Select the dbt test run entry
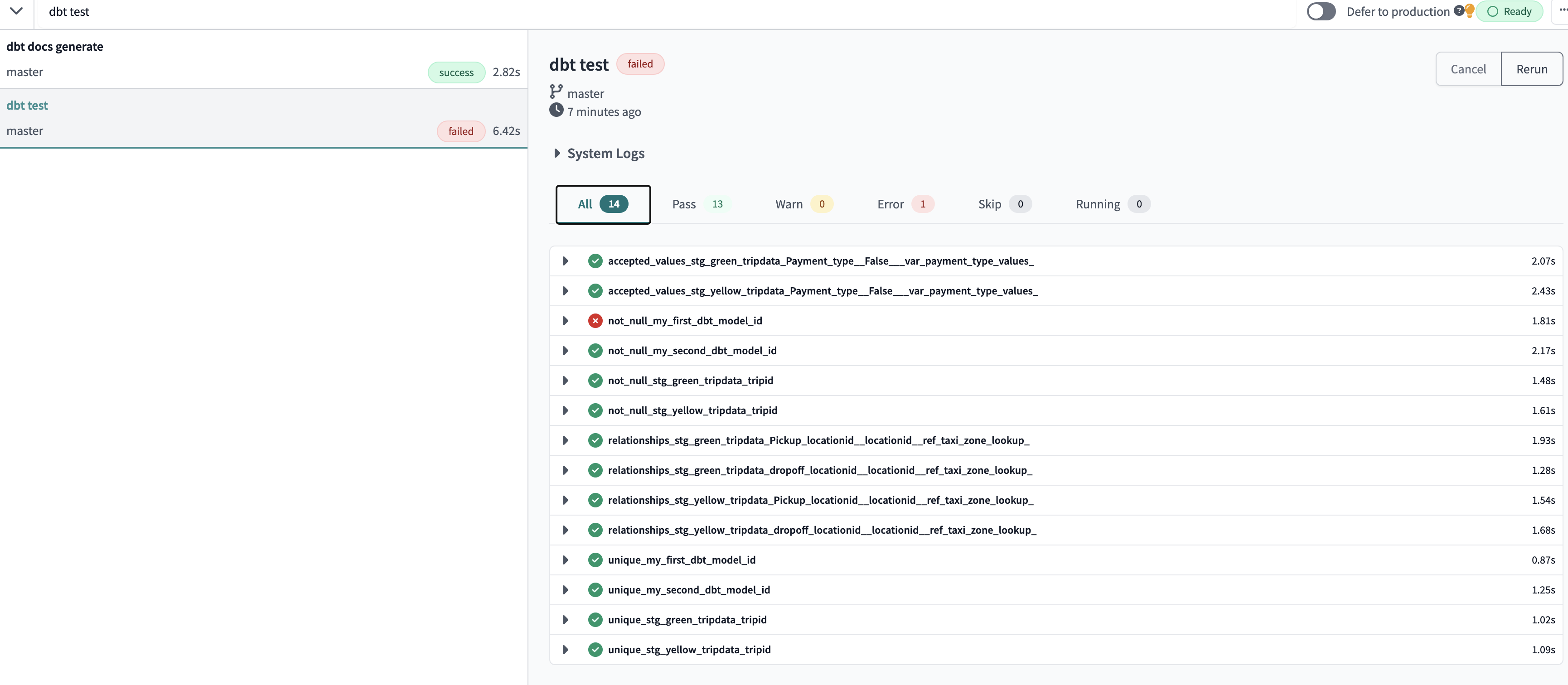Image resolution: width=1568 pixels, height=685 pixels. 264,118
